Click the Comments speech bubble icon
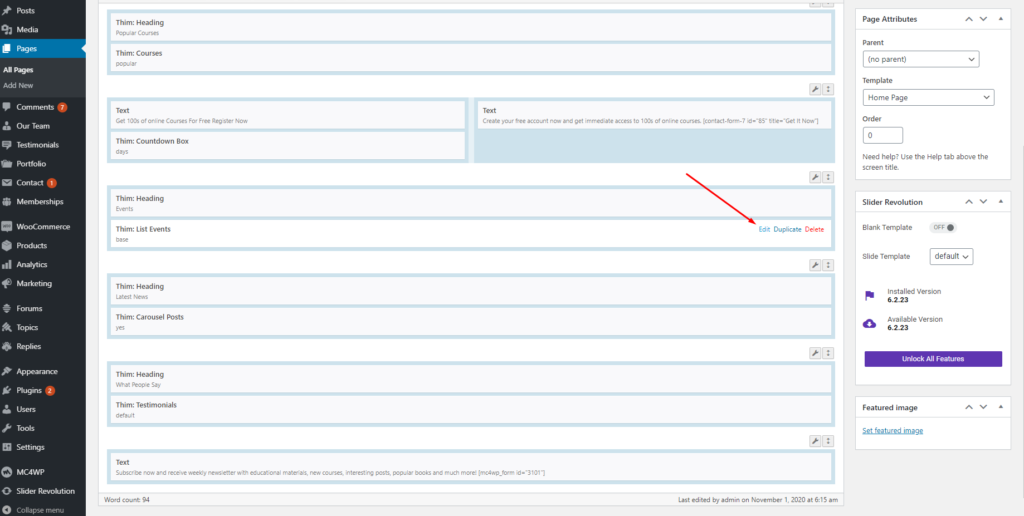 point(7,107)
